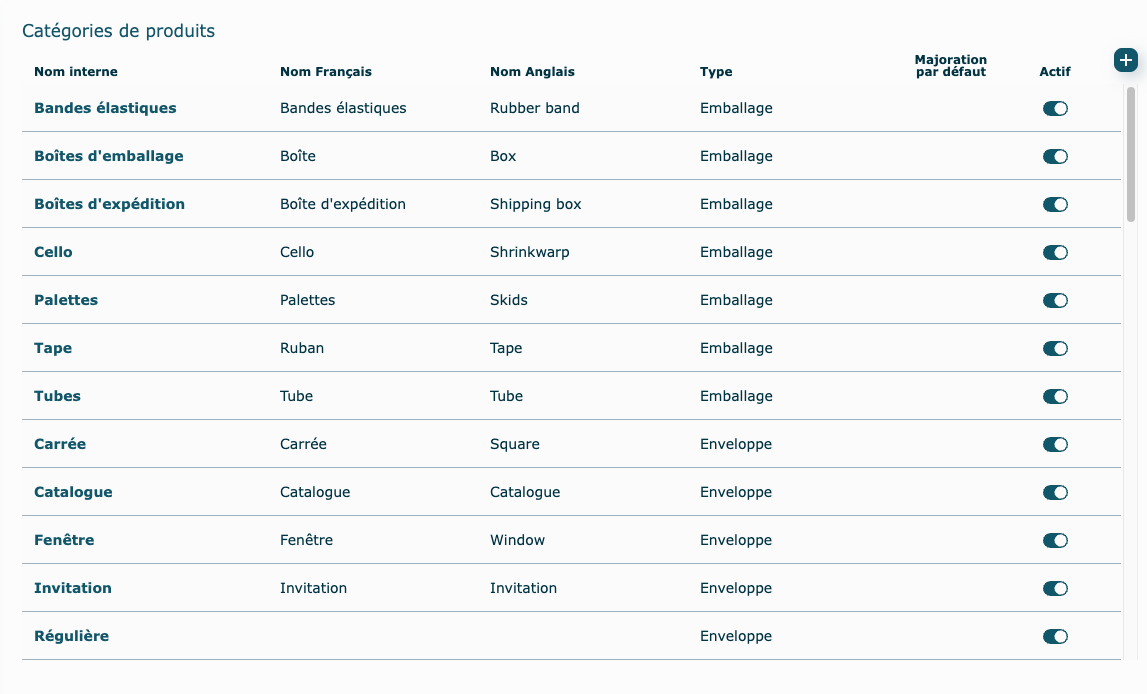Screen dimensions: 1147x694
Task: Toggle the Régulière active switch
Action: [1055, 636]
